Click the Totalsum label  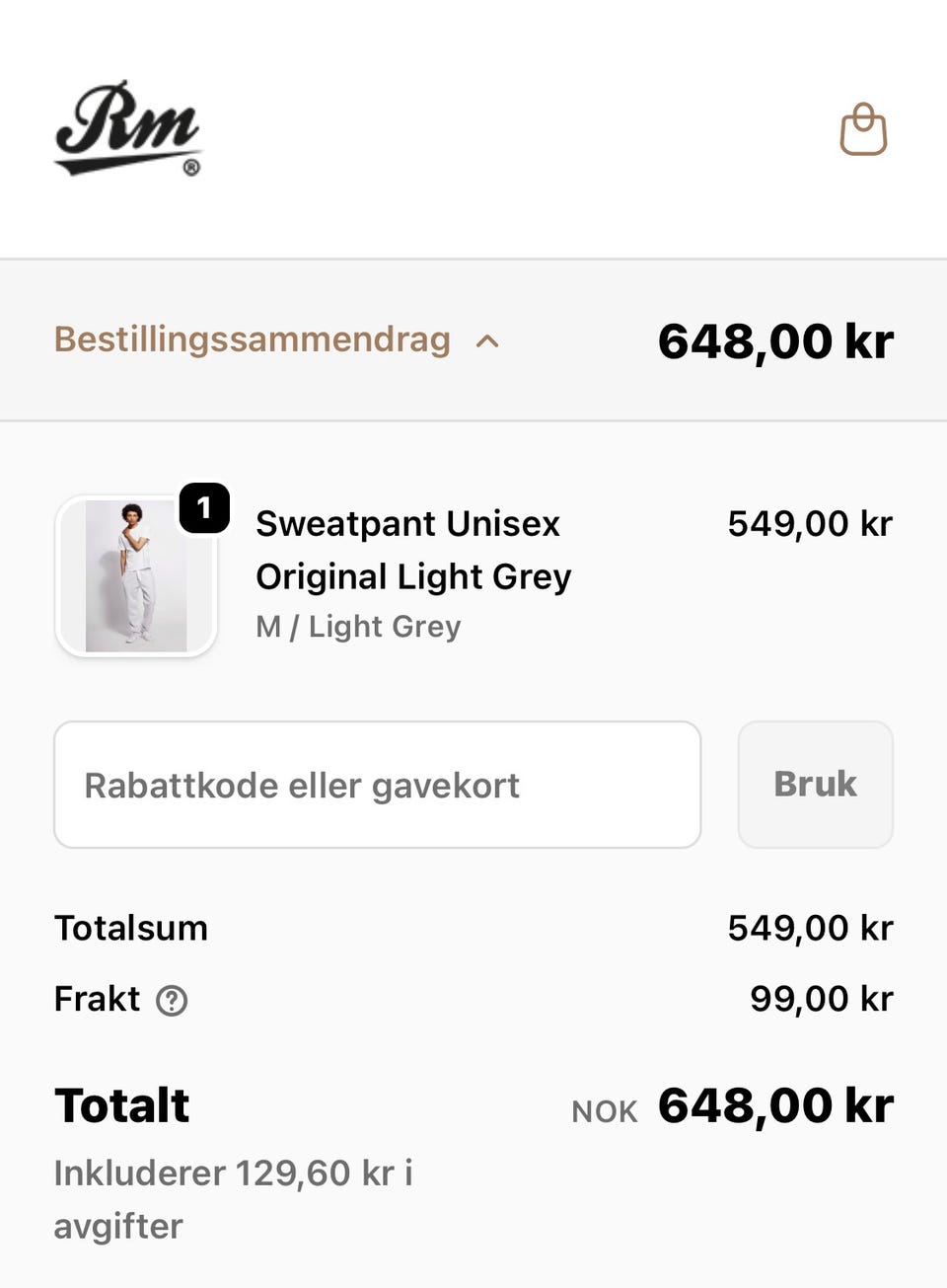[131, 928]
